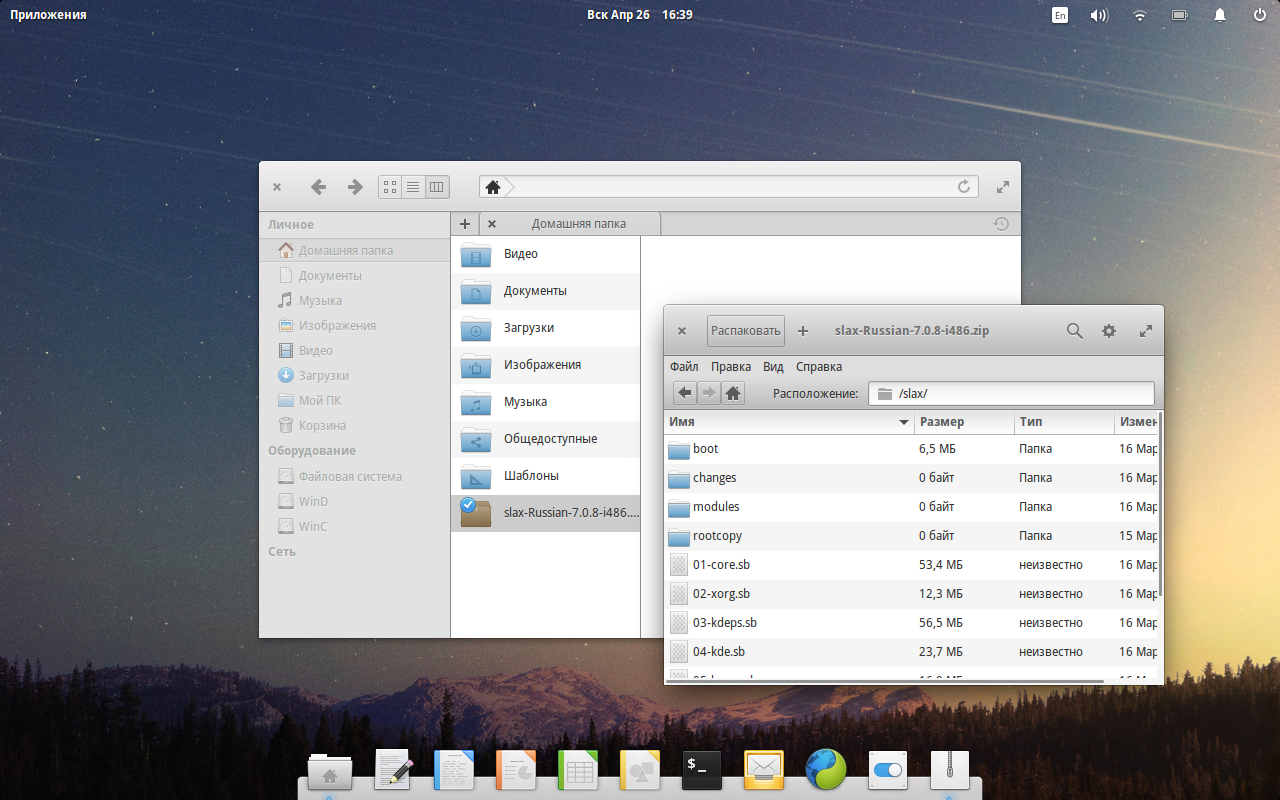Viewport: 1280px width, 800px height.
Task: Open the Файл menu
Action: pyautogui.click(x=684, y=367)
